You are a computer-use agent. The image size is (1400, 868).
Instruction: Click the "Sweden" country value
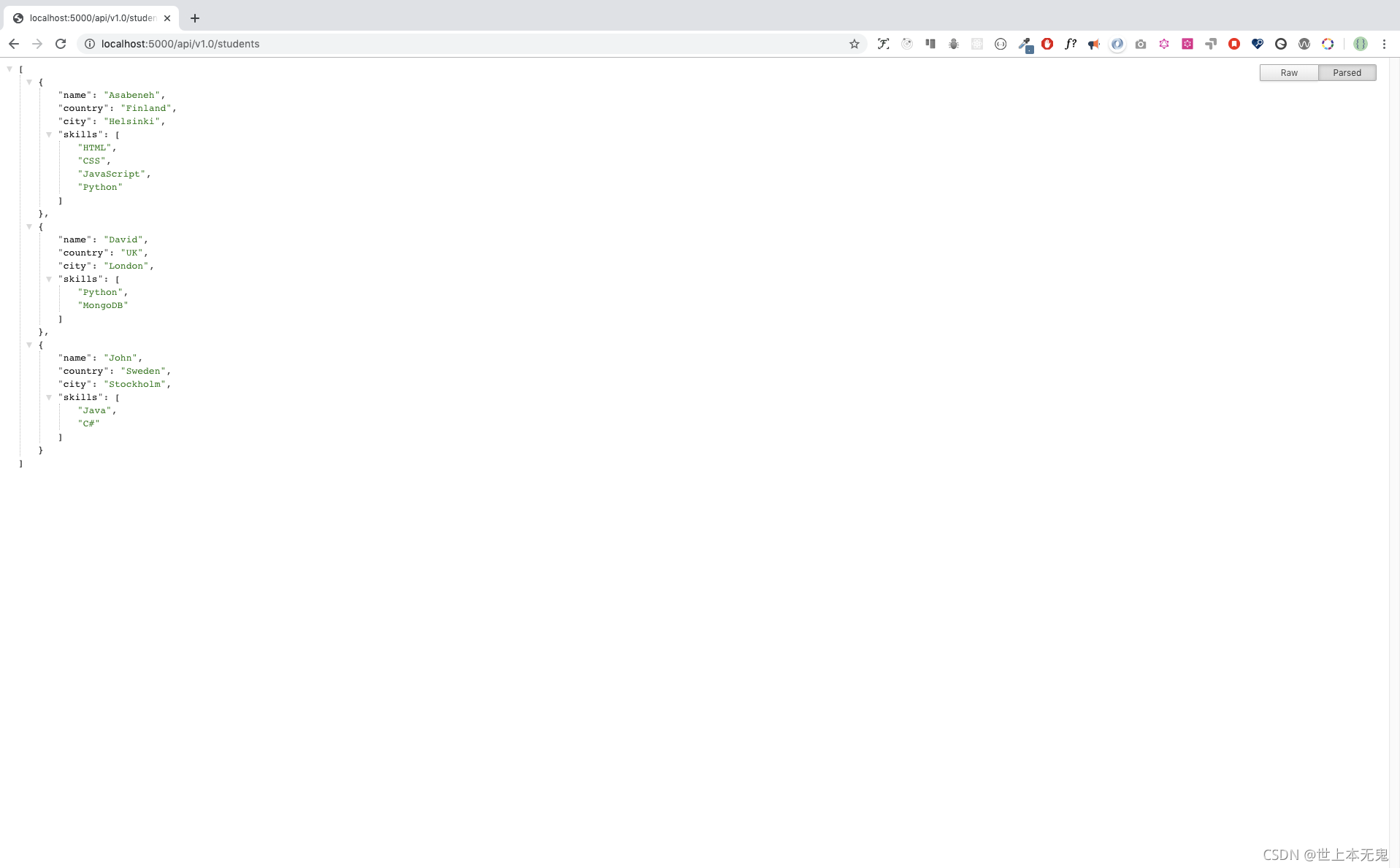click(143, 371)
